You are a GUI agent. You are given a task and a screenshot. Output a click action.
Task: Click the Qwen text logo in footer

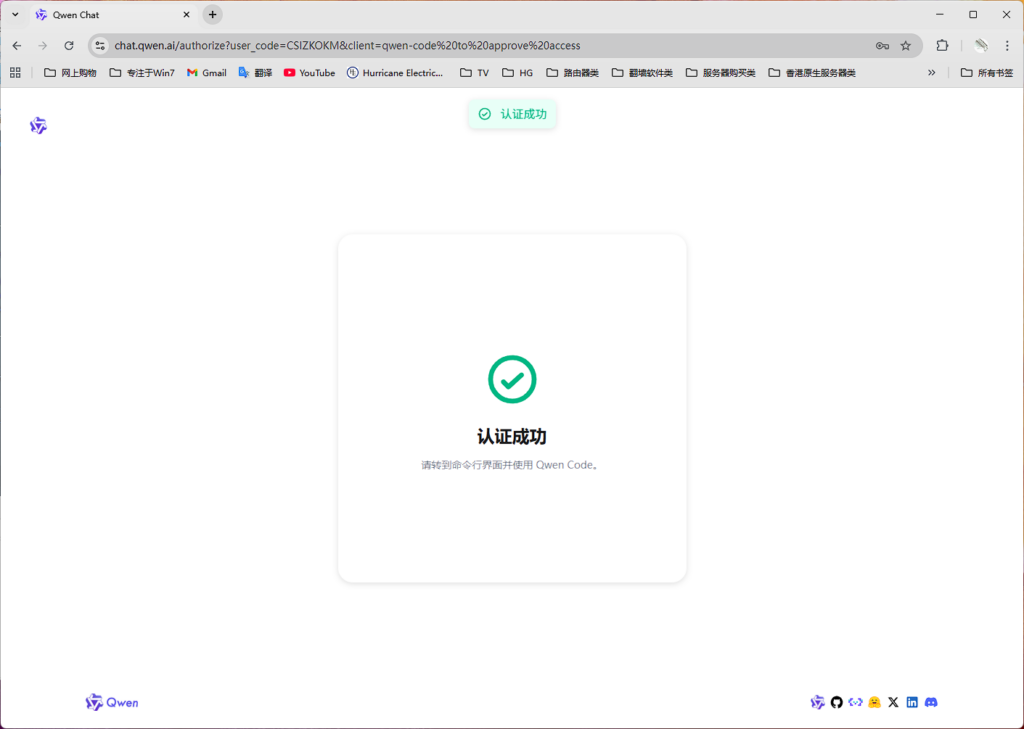point(112,702)
